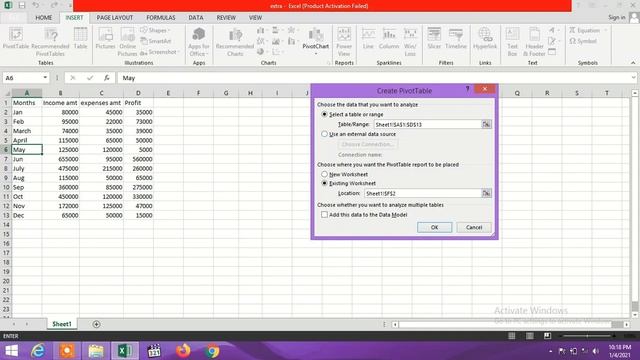
Task: Insert a Hyperlink
Action: point(485,39)
